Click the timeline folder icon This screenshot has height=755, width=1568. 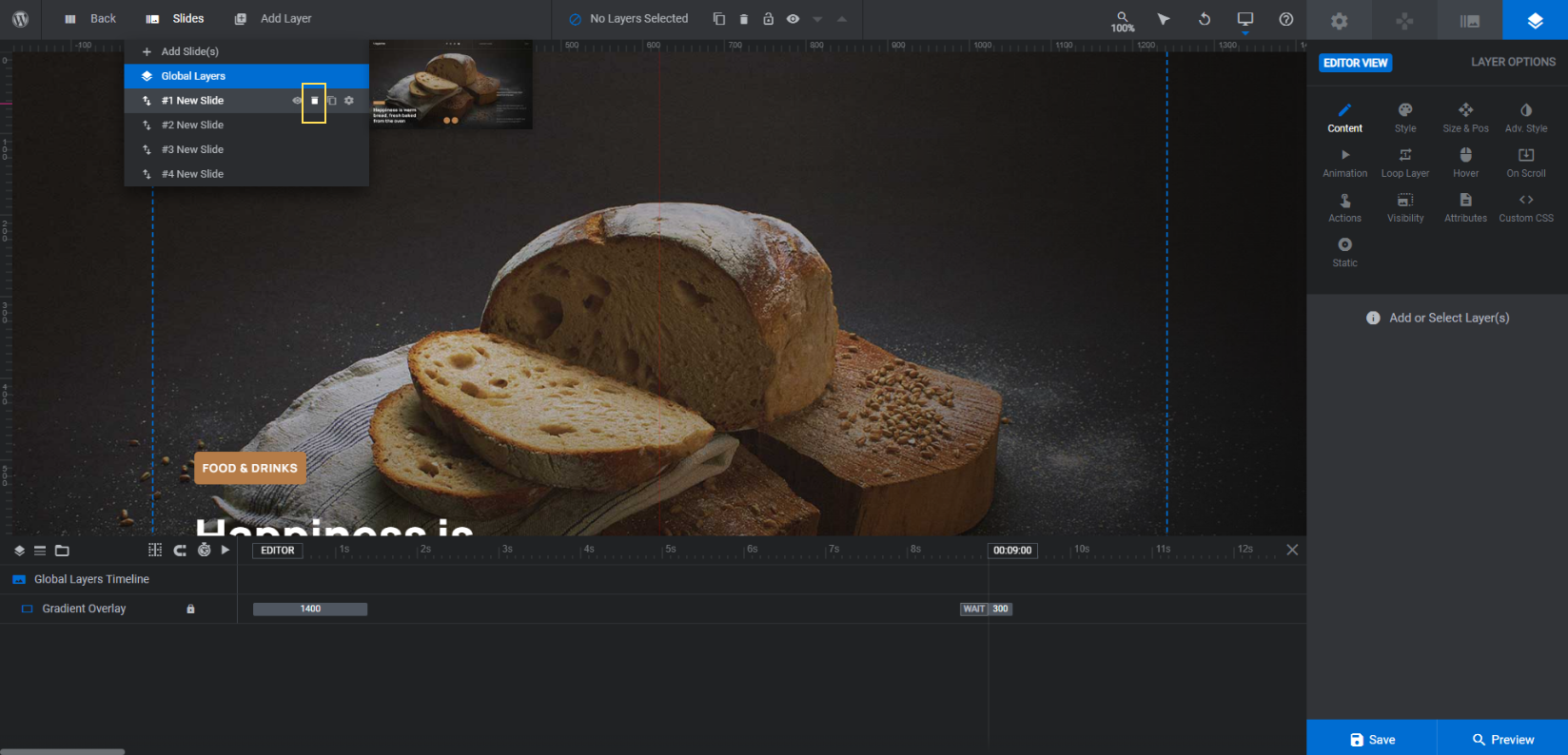pyautogui.click(x=62, y=551)
